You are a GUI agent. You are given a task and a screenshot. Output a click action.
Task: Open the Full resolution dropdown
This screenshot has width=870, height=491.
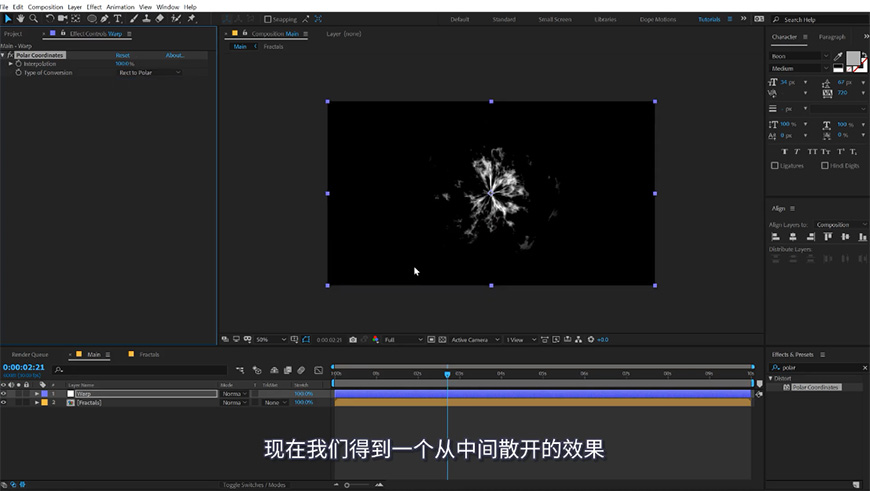pos(403,340)
